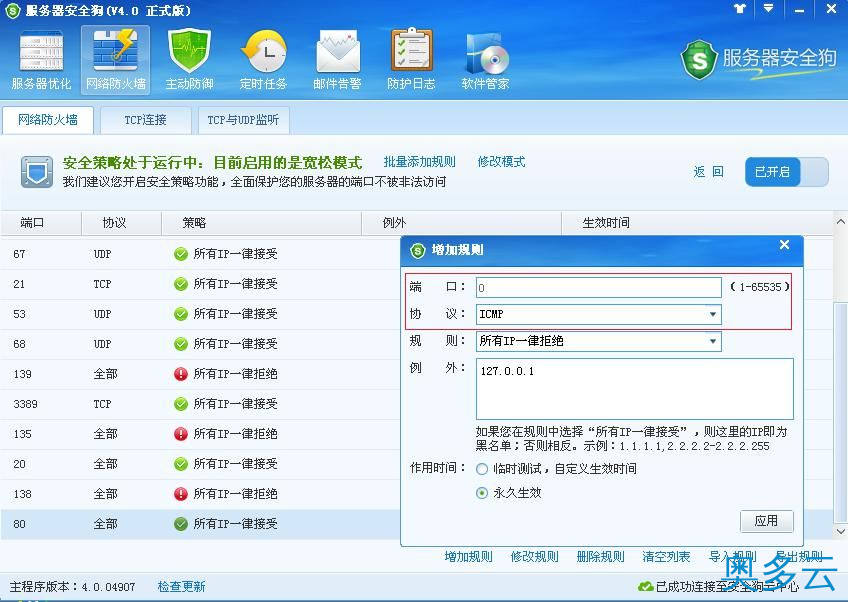Click the 端口 input field in dialog
This screenshot has width=848, height=602.
point(599,288)
